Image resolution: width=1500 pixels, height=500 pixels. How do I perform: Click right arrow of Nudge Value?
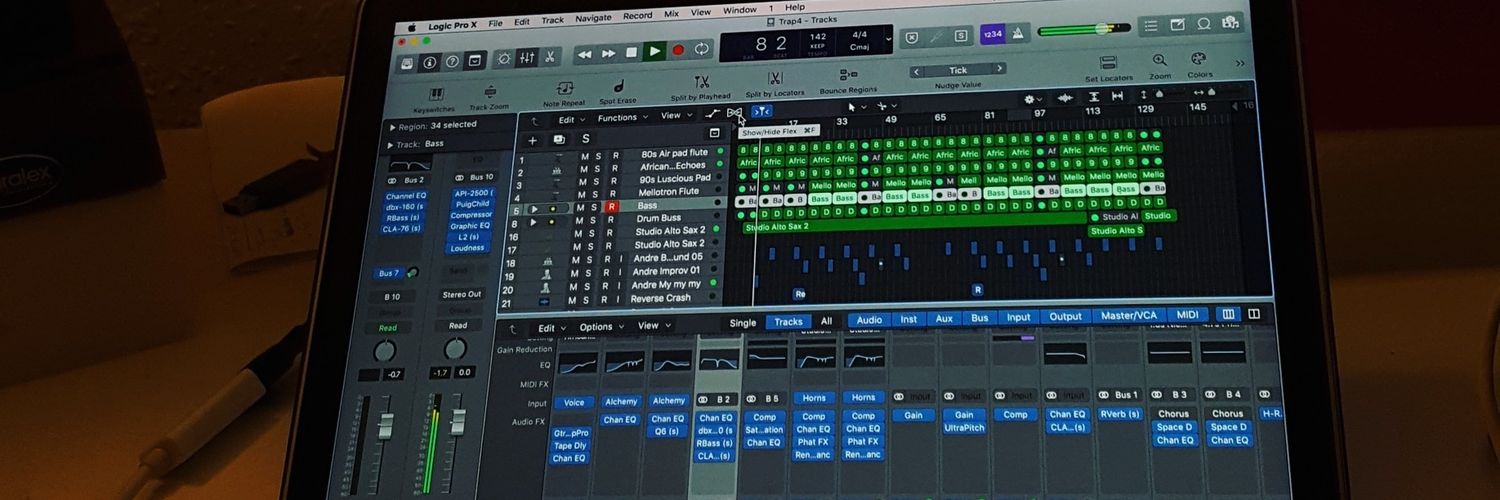click(998, 69)
